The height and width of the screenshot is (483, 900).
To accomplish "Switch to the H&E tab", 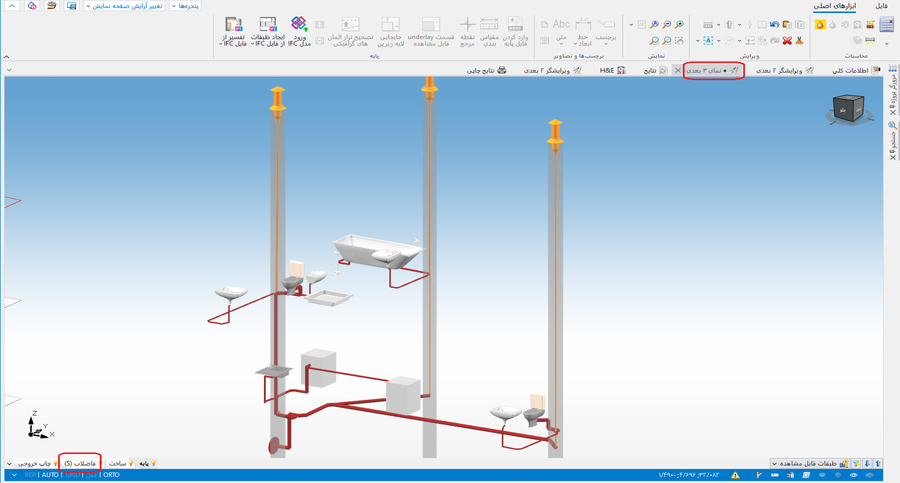I will pyautogui.click(x=612, y=71).
